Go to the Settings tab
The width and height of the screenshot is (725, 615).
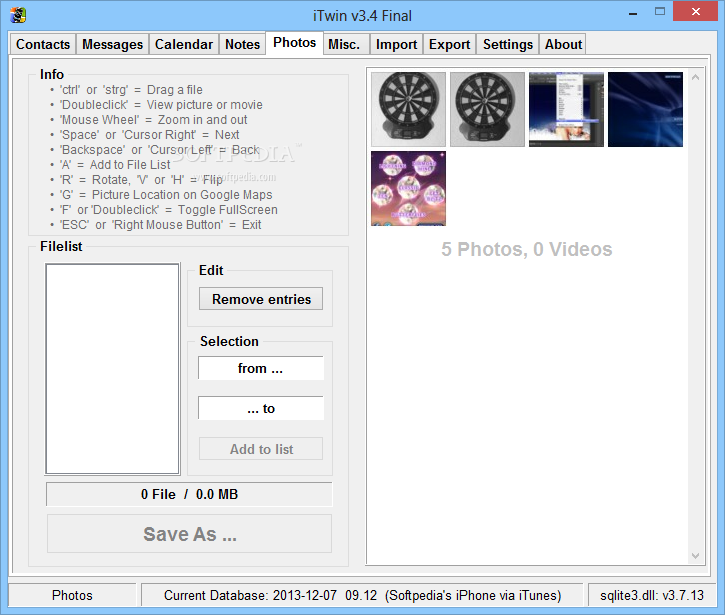(508, 44)
